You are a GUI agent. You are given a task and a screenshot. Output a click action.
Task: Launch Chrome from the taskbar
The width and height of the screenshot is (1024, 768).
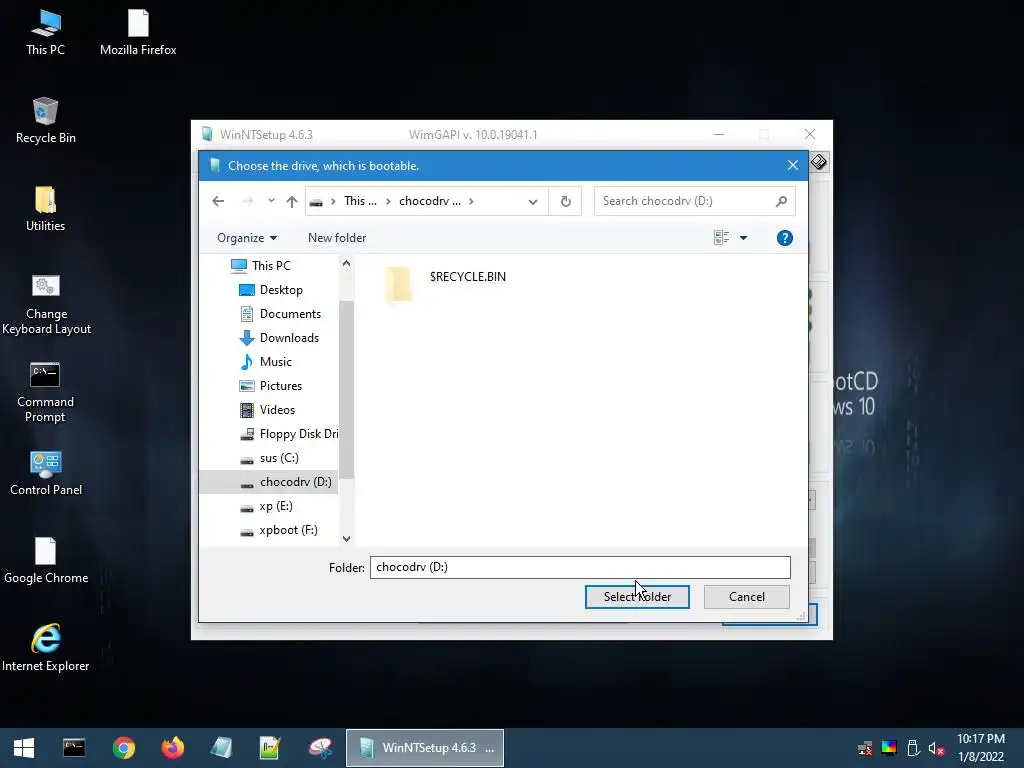[123, 748]
